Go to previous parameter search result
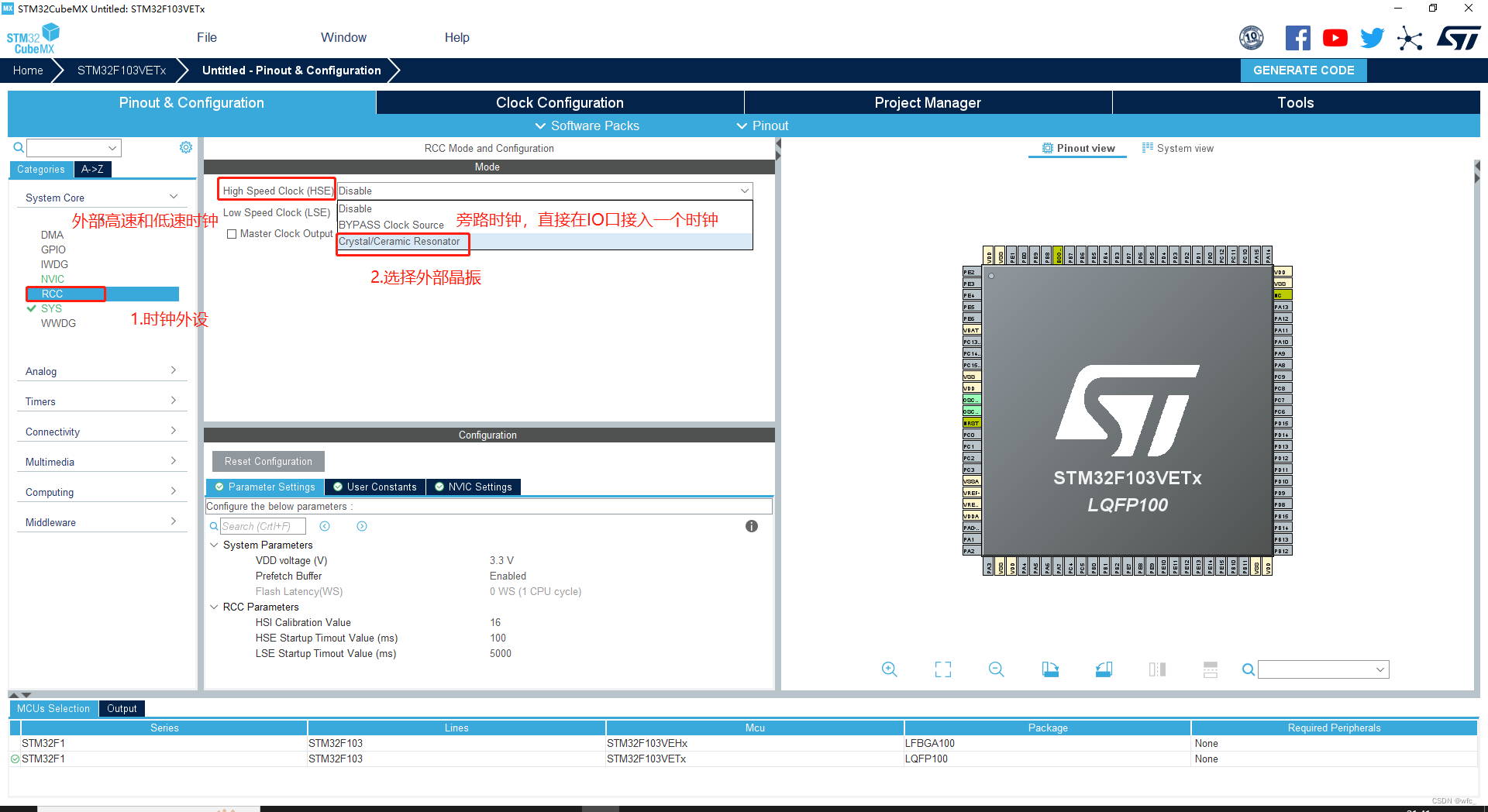Screen dimensions: 1488x812 325,526
